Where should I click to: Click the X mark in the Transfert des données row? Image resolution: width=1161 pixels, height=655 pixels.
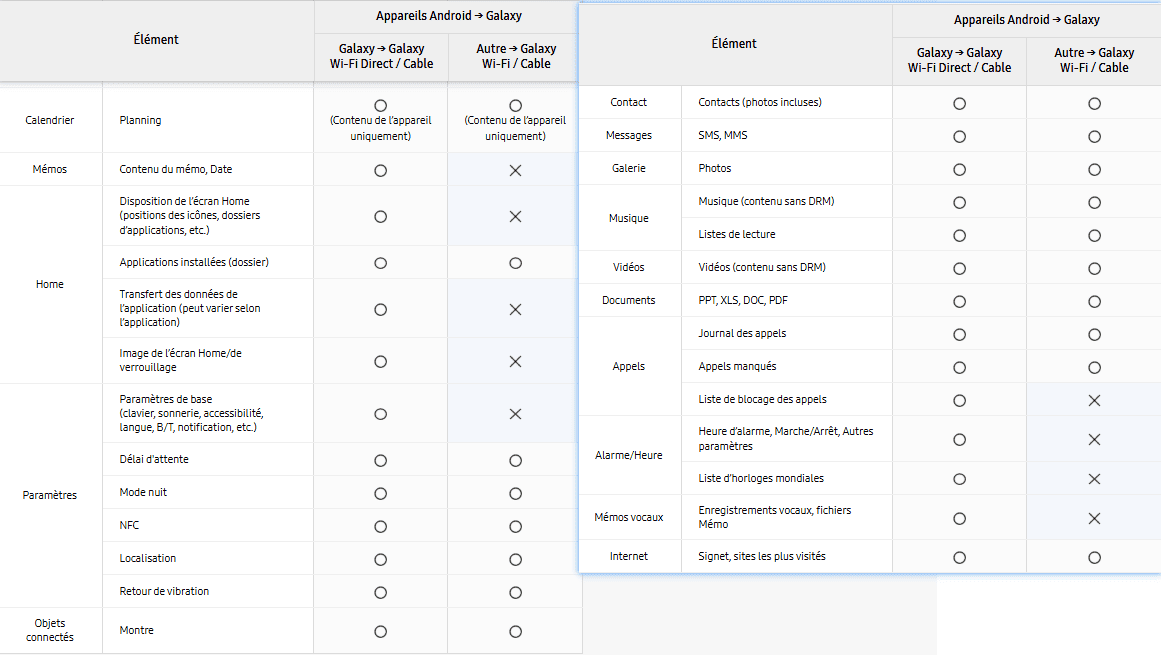pos(515,309)
